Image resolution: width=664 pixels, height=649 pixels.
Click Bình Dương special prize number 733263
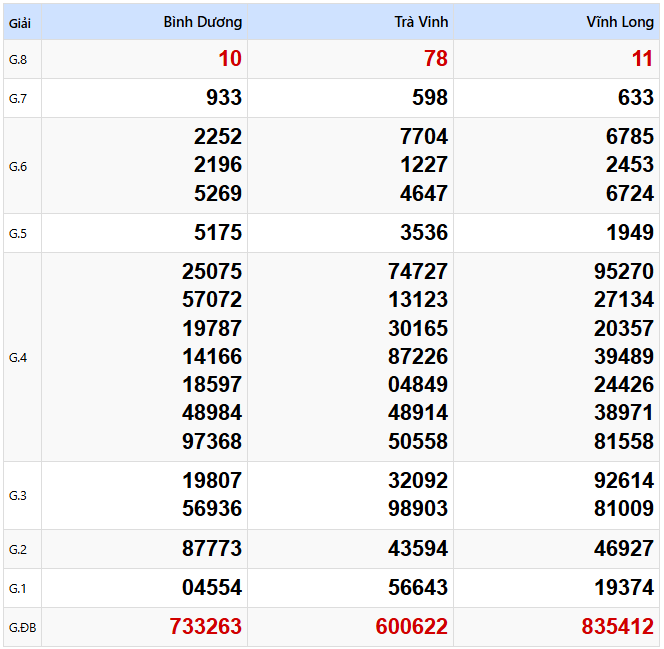206,627
